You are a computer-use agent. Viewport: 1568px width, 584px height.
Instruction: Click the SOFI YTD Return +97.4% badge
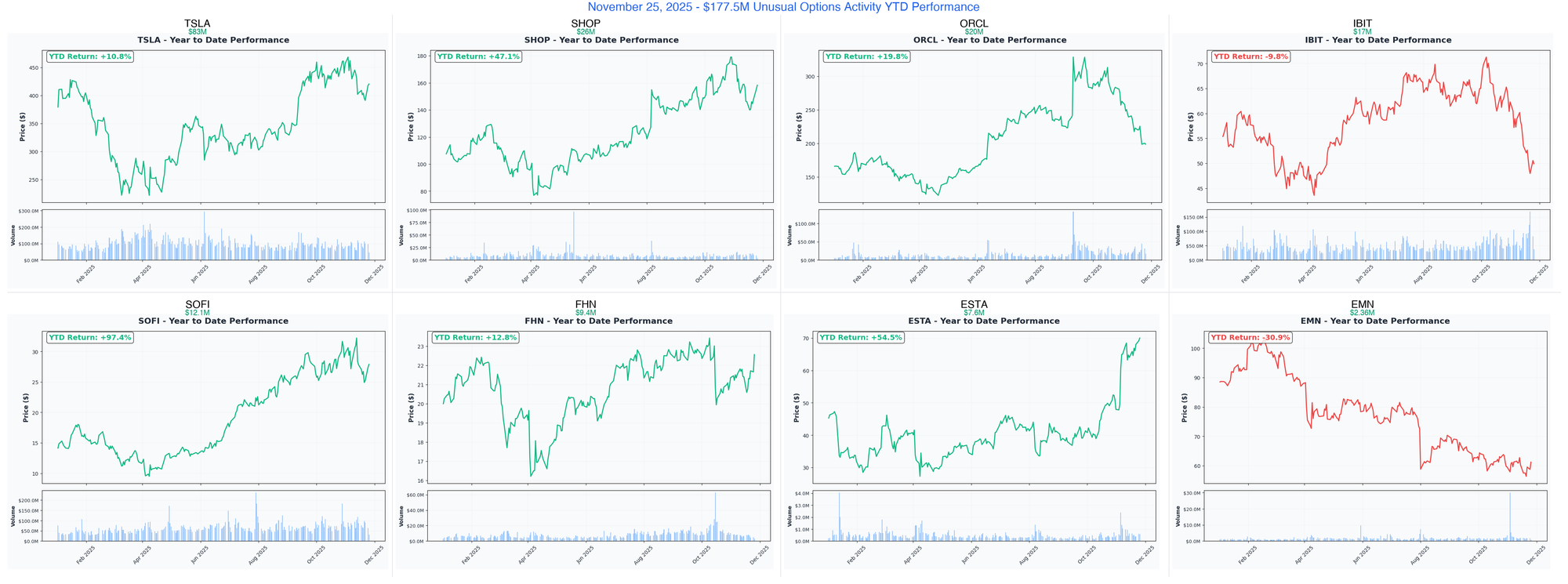[x=89, y=338]
